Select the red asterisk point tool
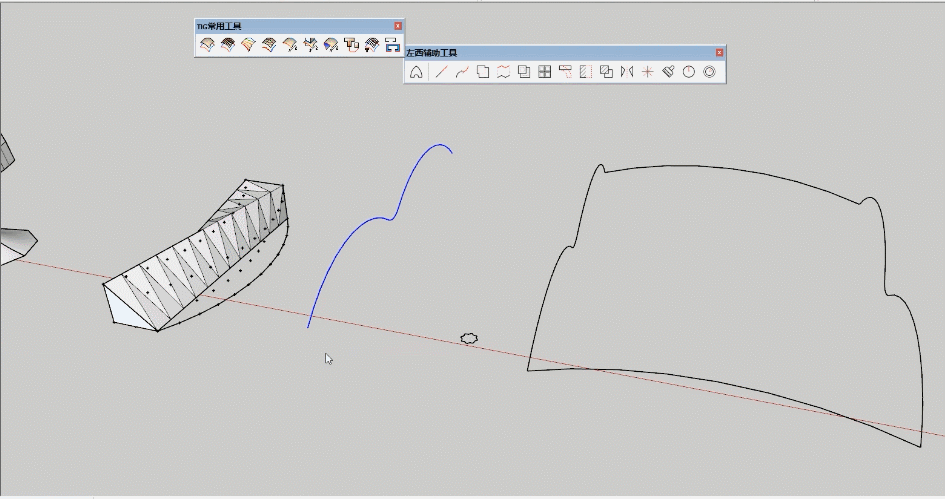This screenshot has width=945, height=499. pyautogui.click(x=647, y=72)
